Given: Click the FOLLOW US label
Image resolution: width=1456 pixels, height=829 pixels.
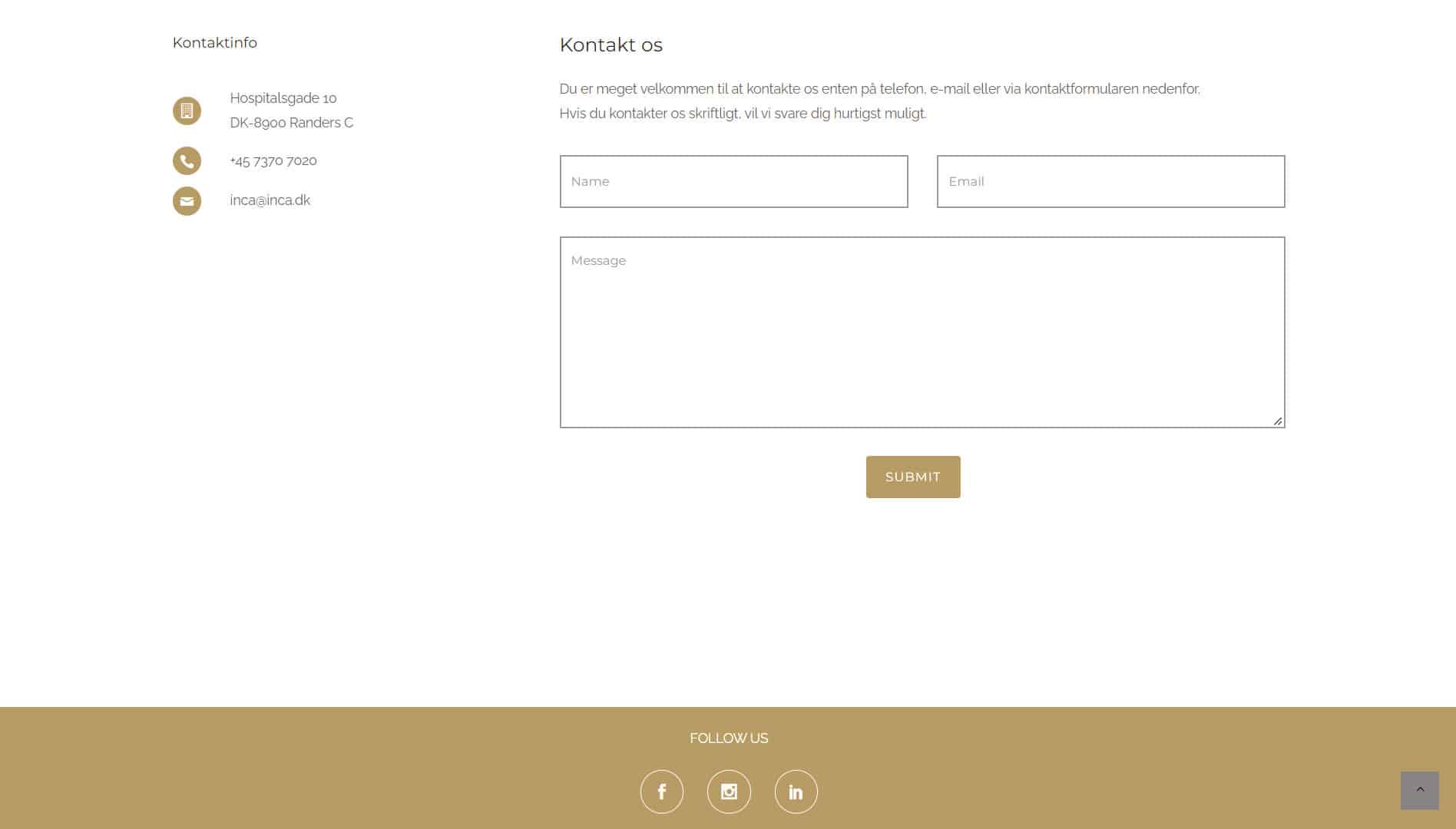Looking at the screenshot, I should coord(728,738).
